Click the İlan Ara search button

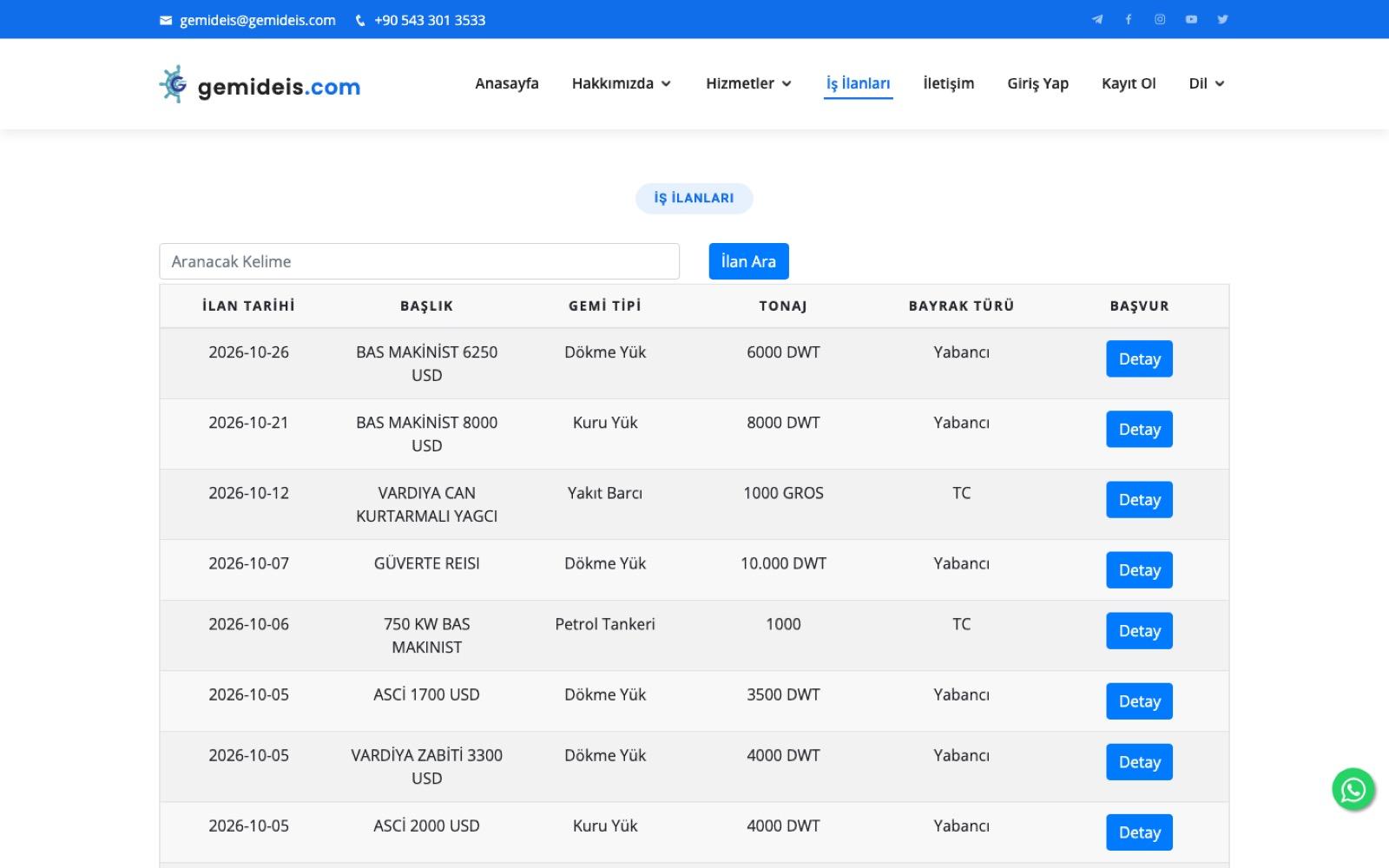[x=748, y=261]
